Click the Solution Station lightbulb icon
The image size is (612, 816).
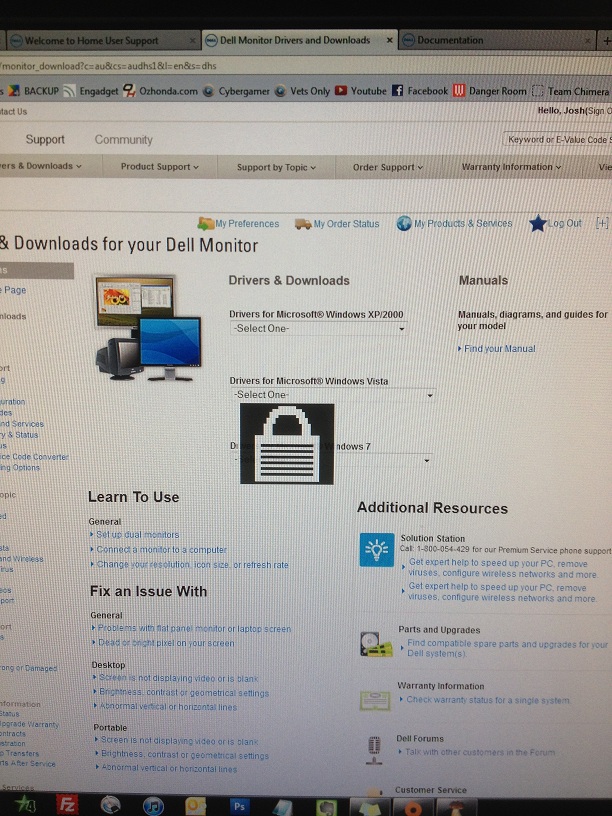(x=377, y=550)
